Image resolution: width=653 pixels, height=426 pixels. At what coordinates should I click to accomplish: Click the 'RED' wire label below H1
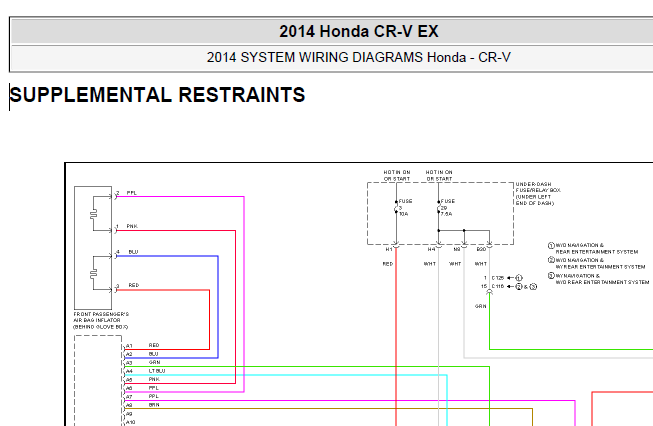tap(388, 264)
